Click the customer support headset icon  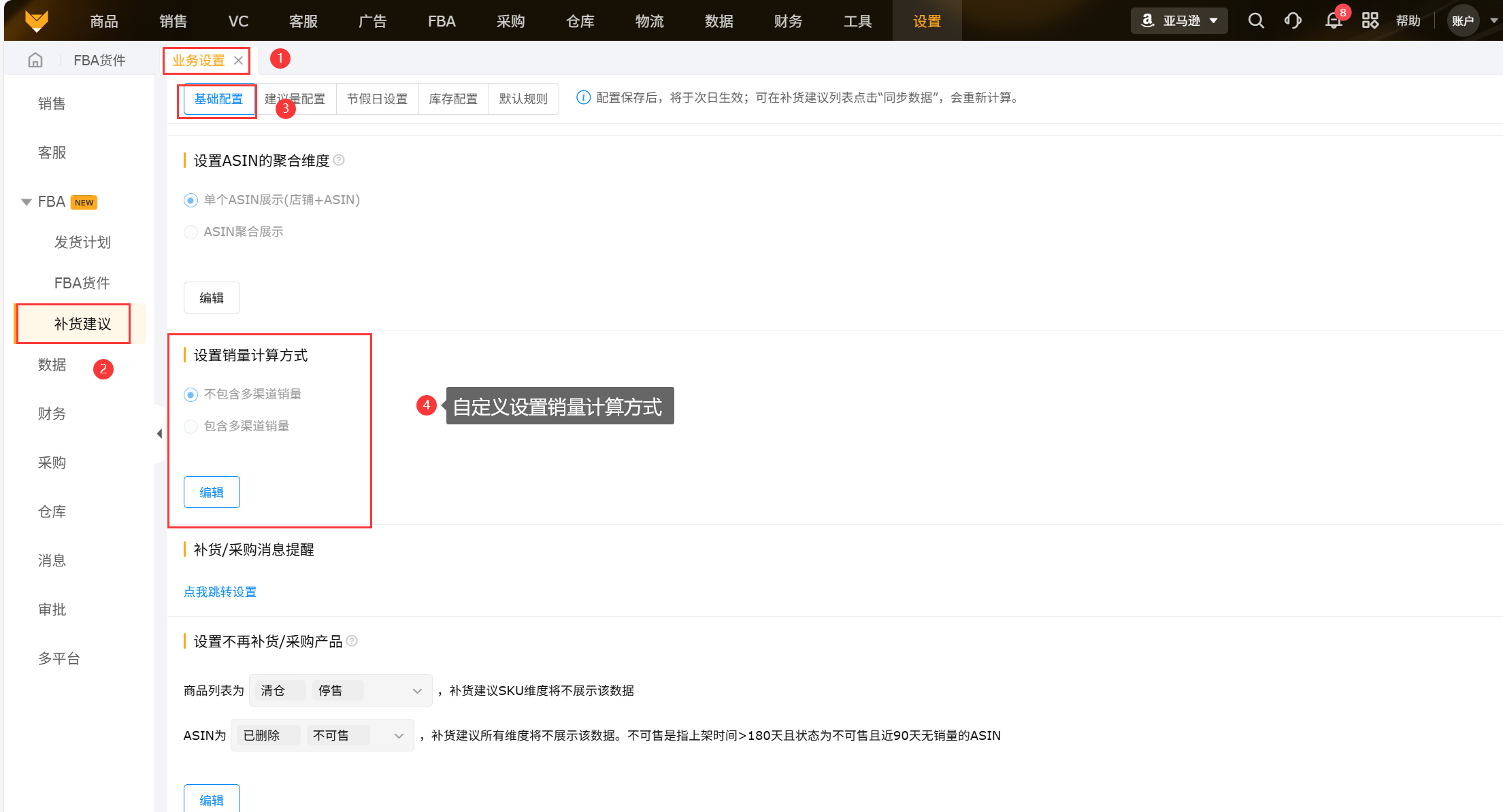point(1293,21)
